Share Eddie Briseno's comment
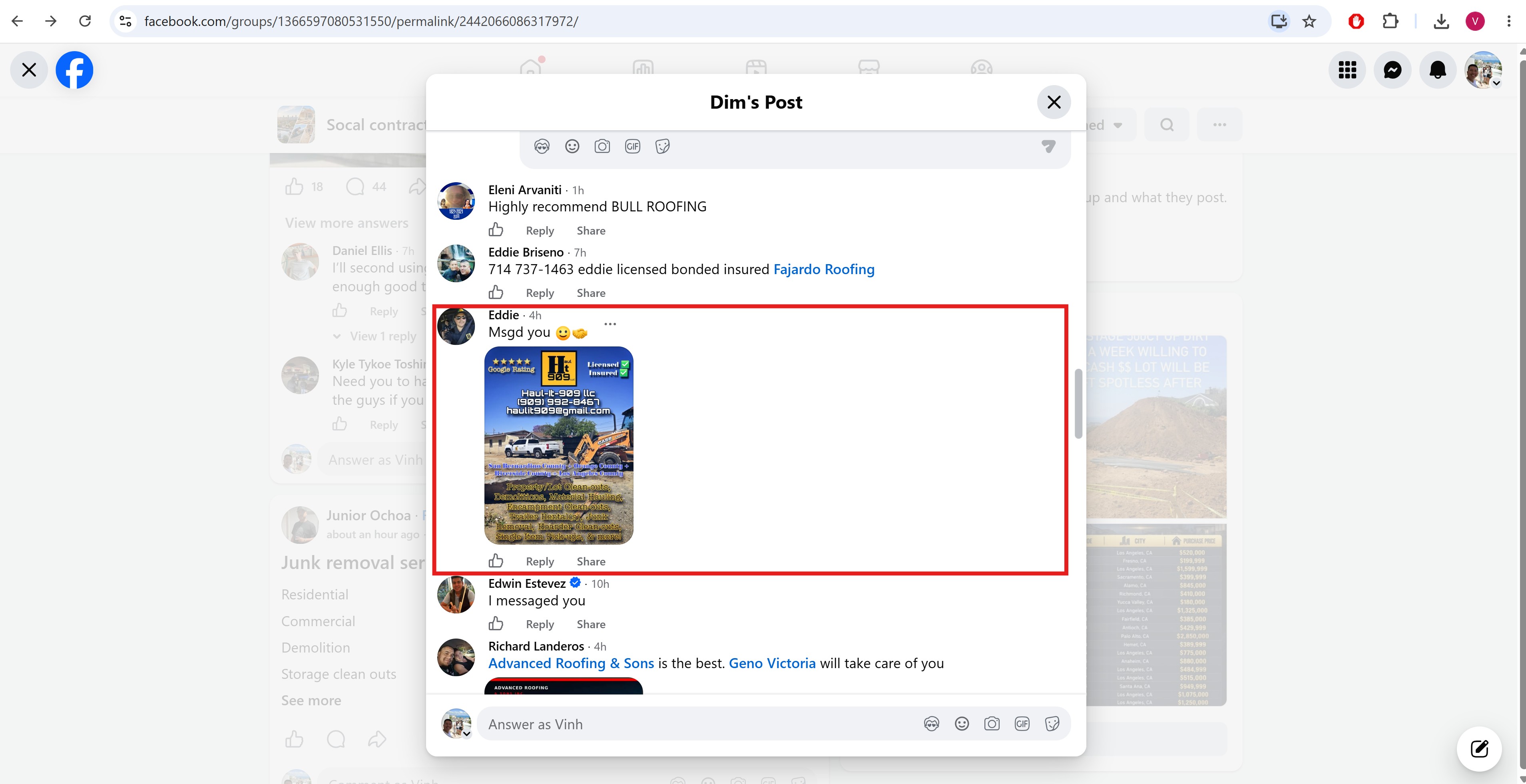The width and height of the screenshot is (1526, 784). [x=591, y=293]
